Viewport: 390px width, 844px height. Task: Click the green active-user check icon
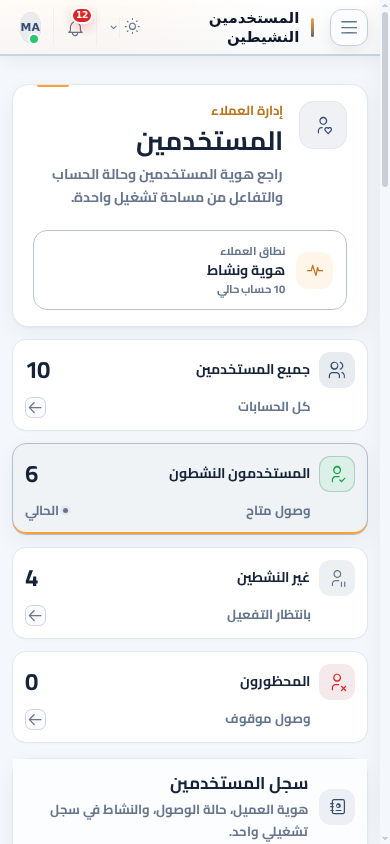[x=337, y=474]
